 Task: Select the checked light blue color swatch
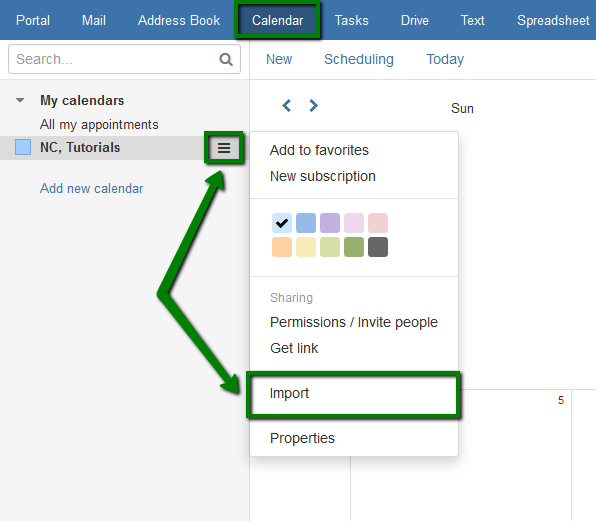pyautogui.click(x=282, y=223)
